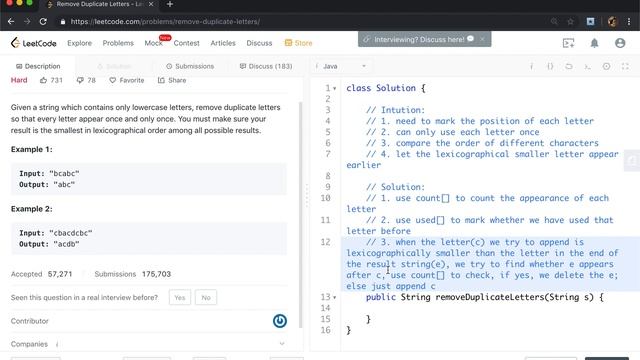Open the Articles menu item
Viewport: 640px width, 360px height.
tap(223, 43)
